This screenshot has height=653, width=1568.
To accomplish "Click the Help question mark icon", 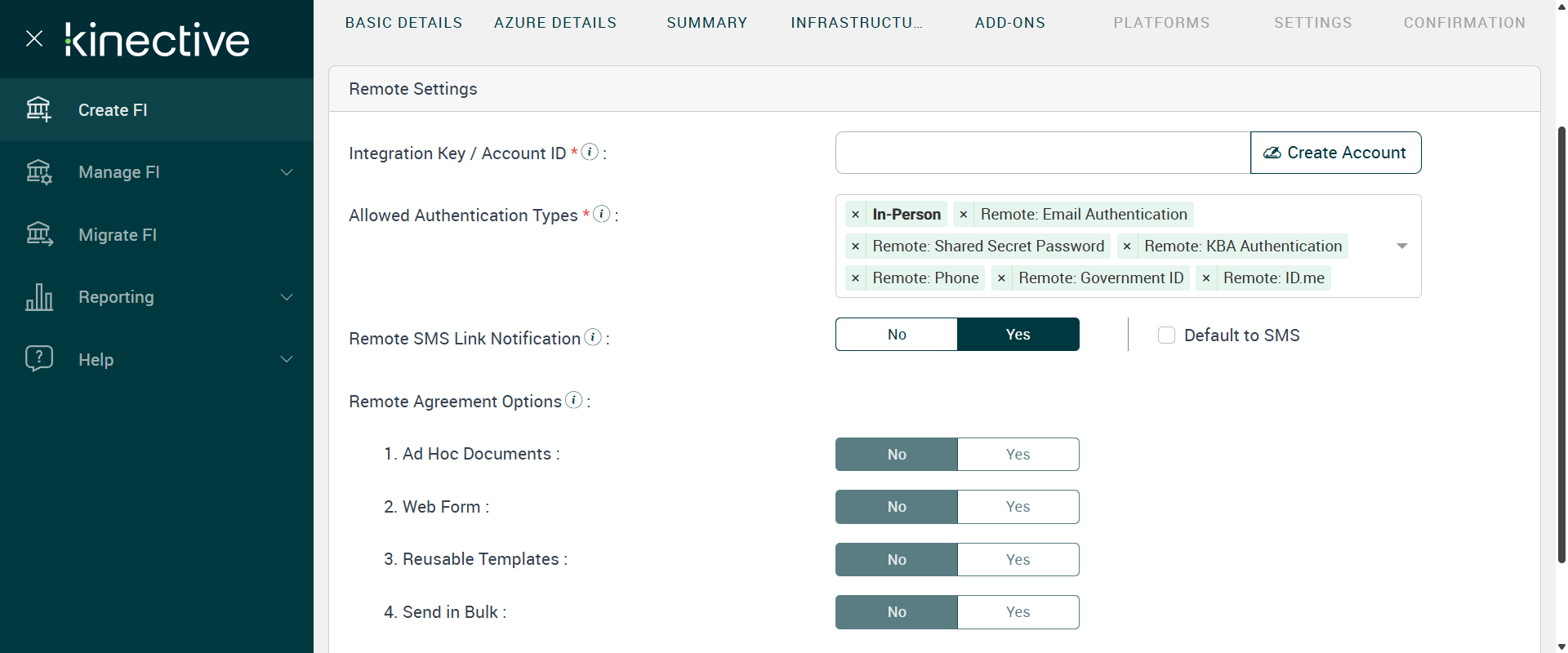I will click(38, 359).
